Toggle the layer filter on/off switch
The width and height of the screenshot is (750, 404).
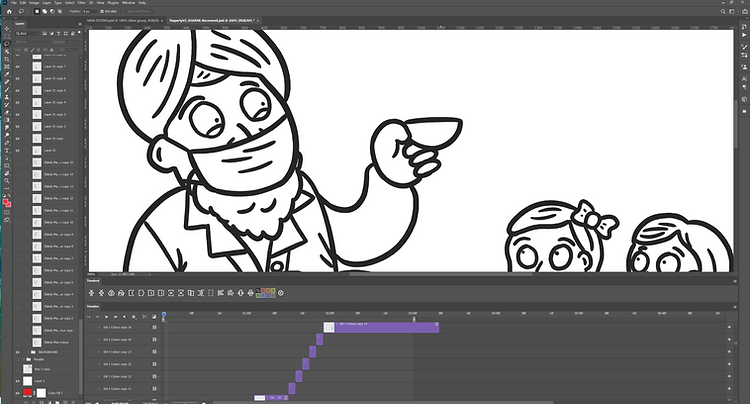pos(78,33)
